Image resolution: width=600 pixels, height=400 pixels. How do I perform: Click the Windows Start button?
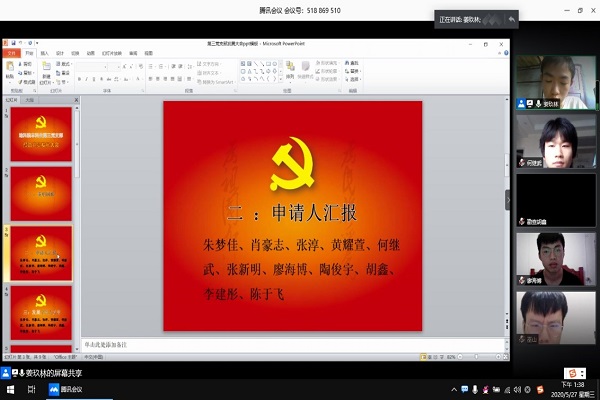[9, 390]
